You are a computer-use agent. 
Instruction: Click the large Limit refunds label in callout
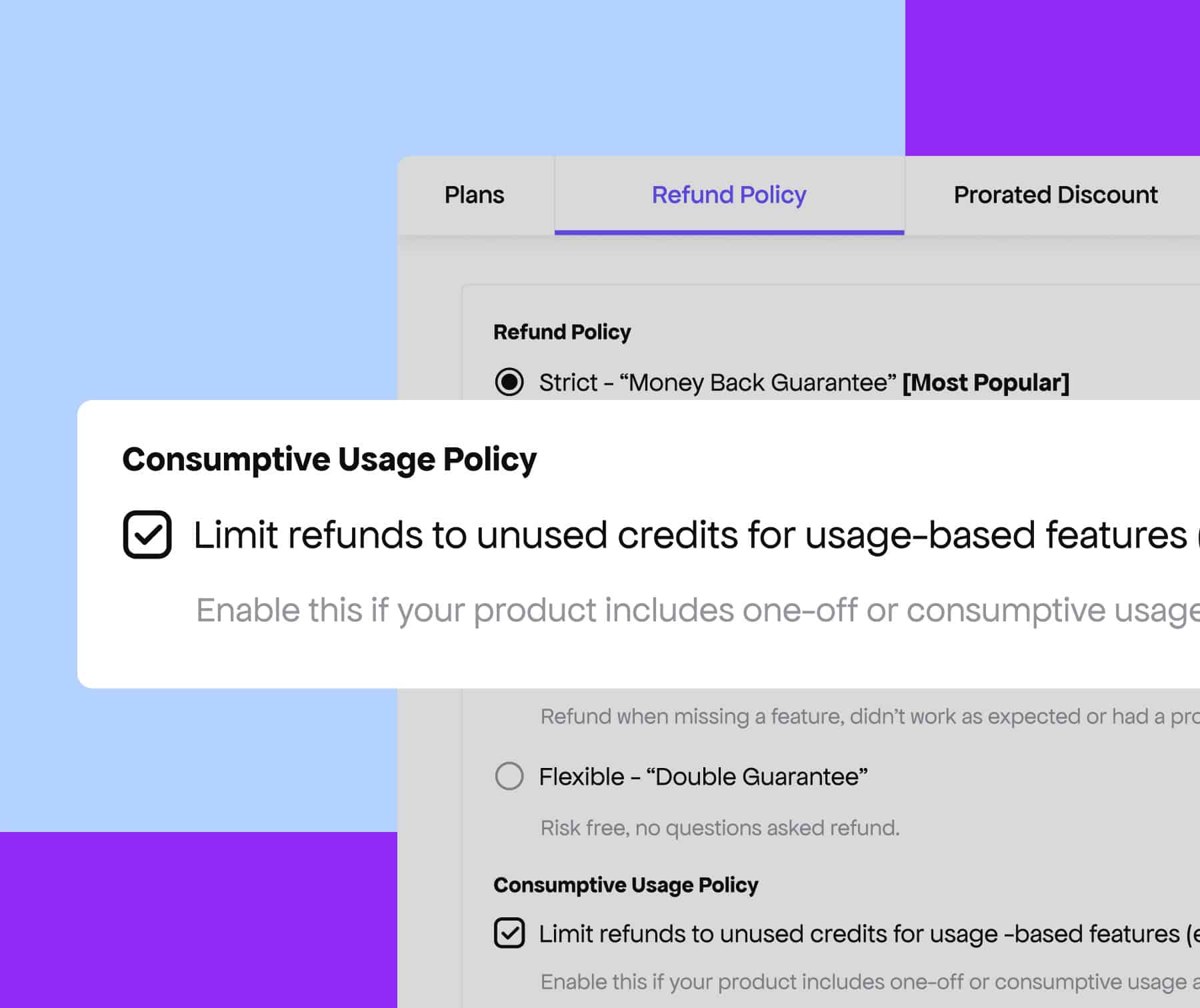pyautogui.click(x=690, y=535)
